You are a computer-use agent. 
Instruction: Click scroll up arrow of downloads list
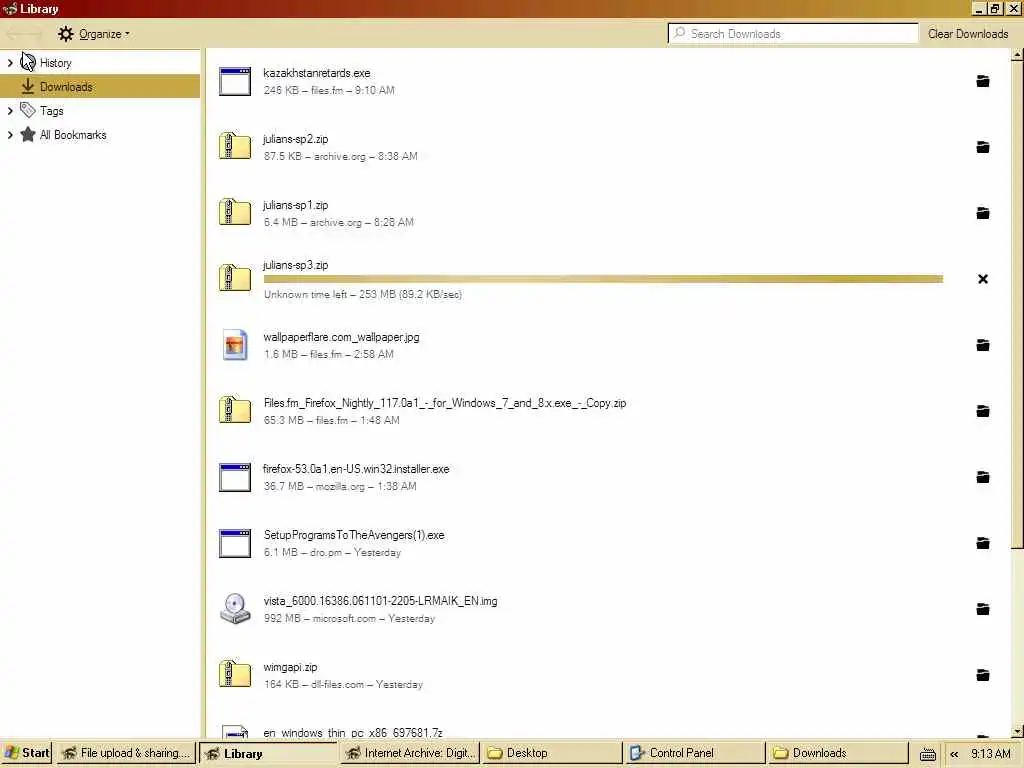pos(1017,55)
